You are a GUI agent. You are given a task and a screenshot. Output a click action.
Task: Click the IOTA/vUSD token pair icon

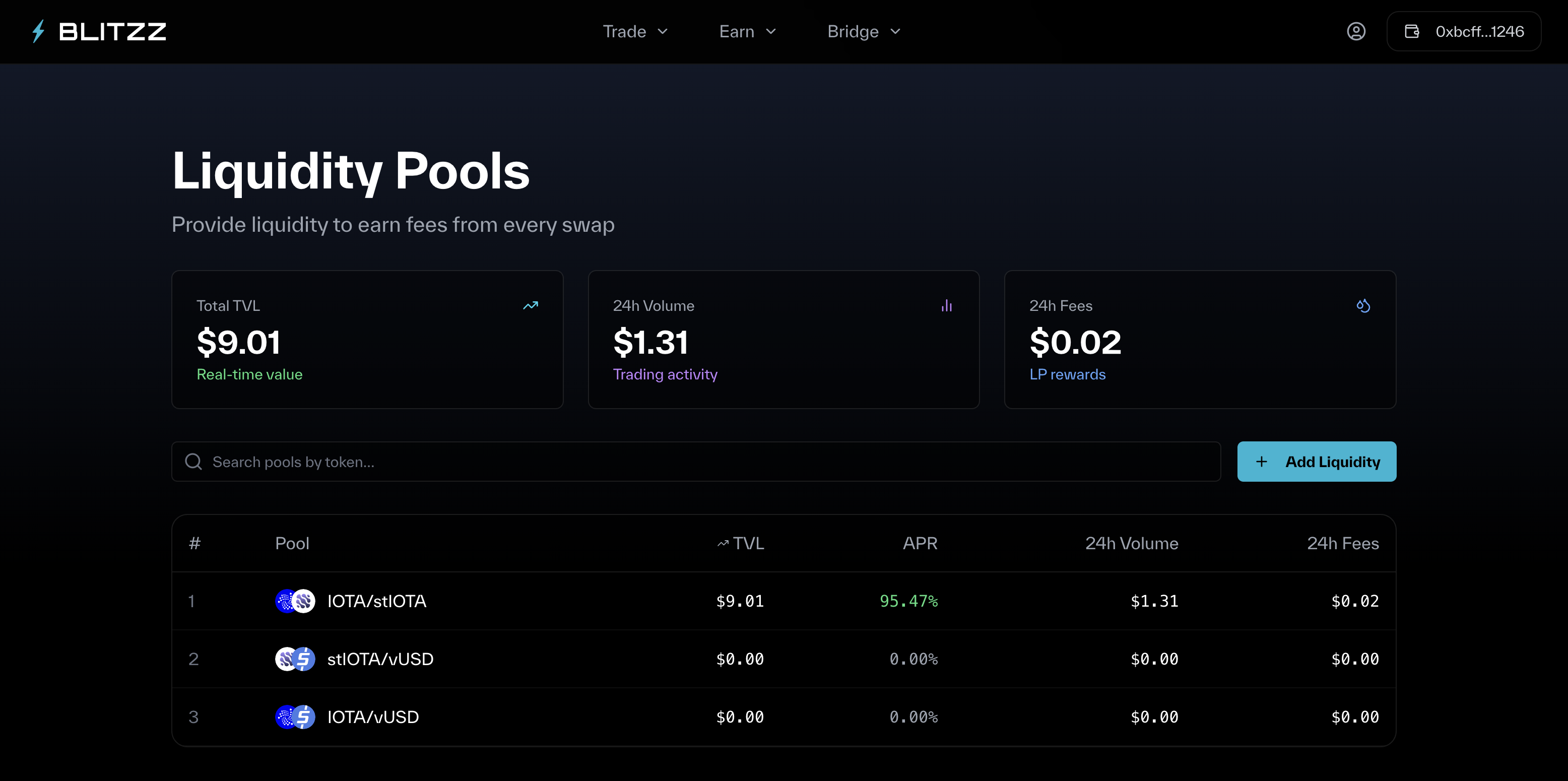click(295, 717)
